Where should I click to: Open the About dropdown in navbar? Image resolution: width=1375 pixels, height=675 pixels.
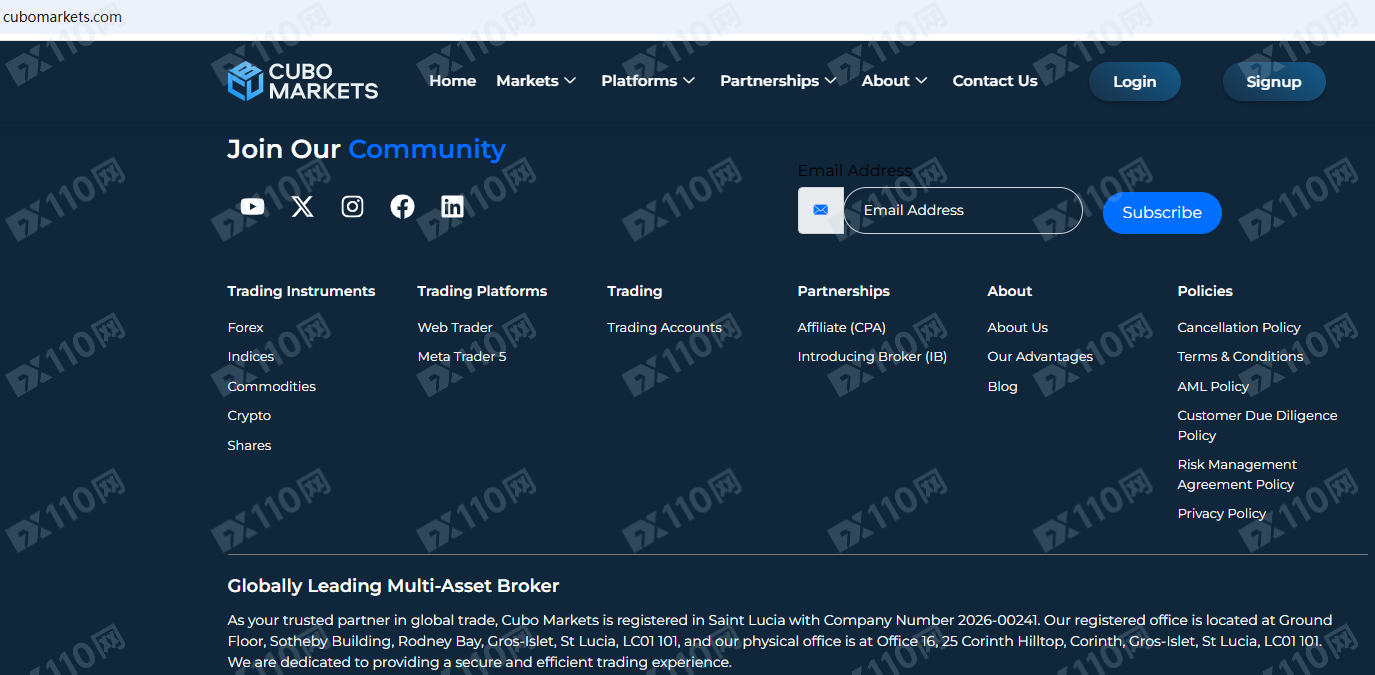(894, 81)
